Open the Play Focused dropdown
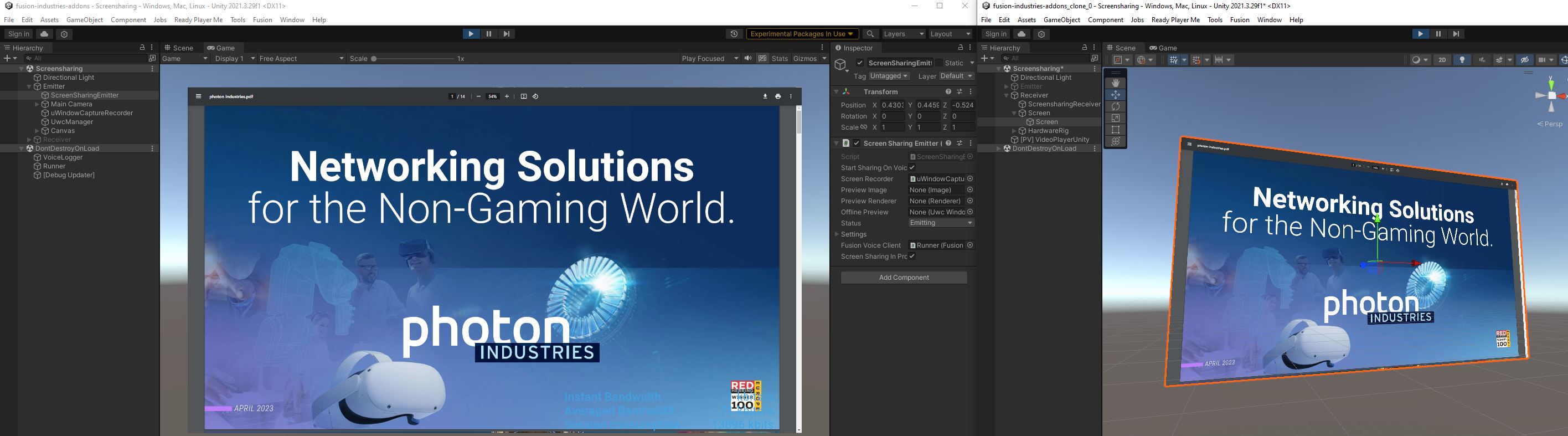The width and height of the screenshot is (1568, 436). coord(710,59)
